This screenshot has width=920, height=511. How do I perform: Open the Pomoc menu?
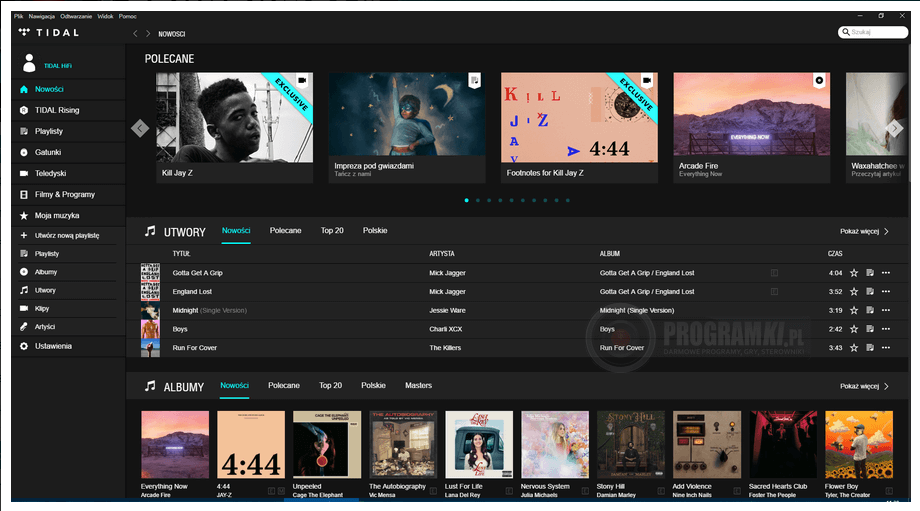pos(127,16)
